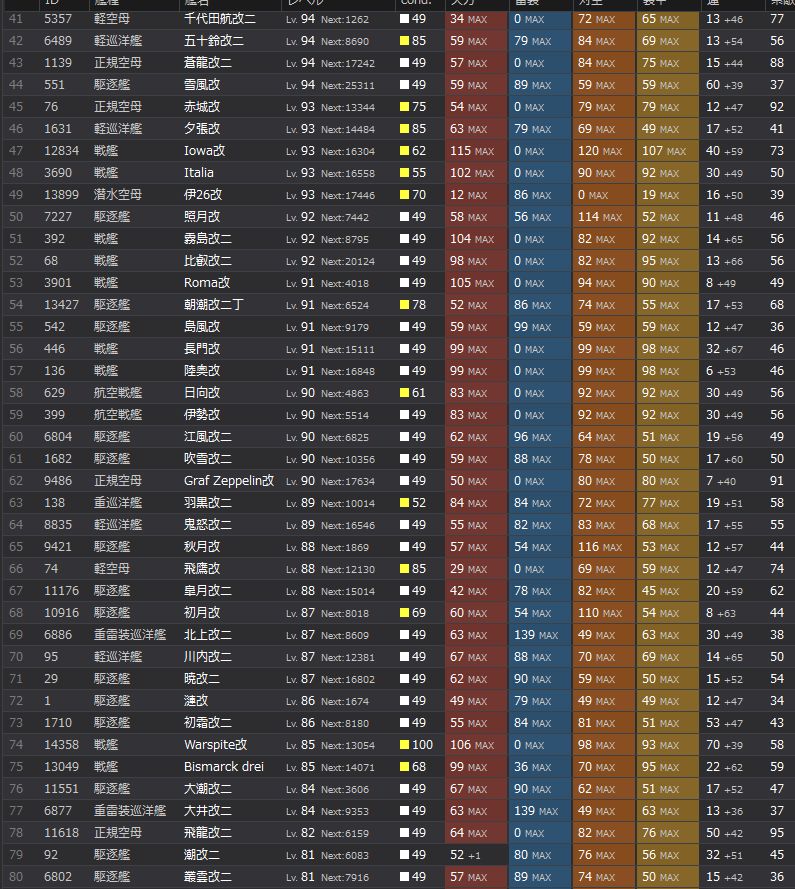Click the yellow condition square in 飛鷹改 row
The width and height of the screenshot is (795, 889).
pos(404,569)
